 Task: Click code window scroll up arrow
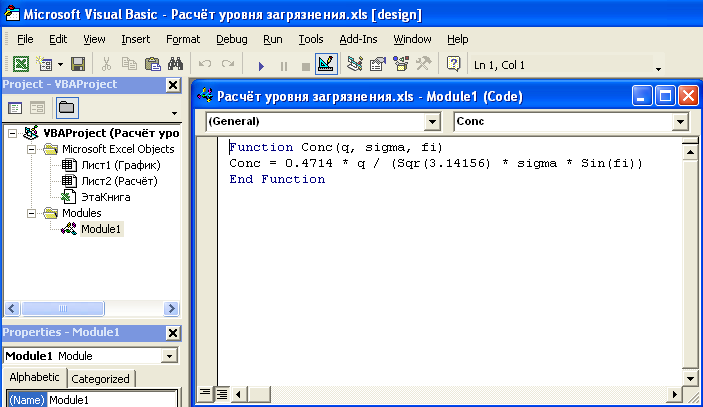[x=690, y=152]
